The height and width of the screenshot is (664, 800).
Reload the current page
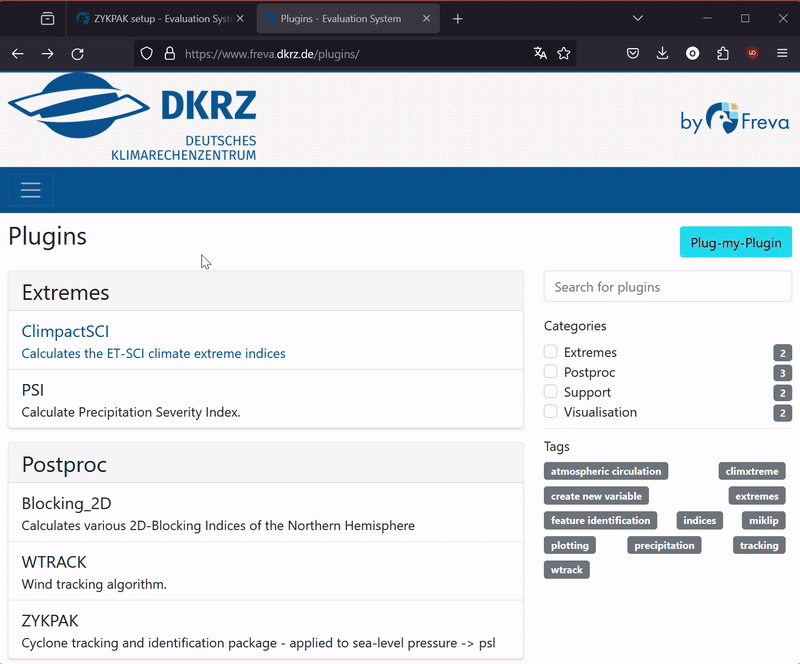tap(78, 54)
